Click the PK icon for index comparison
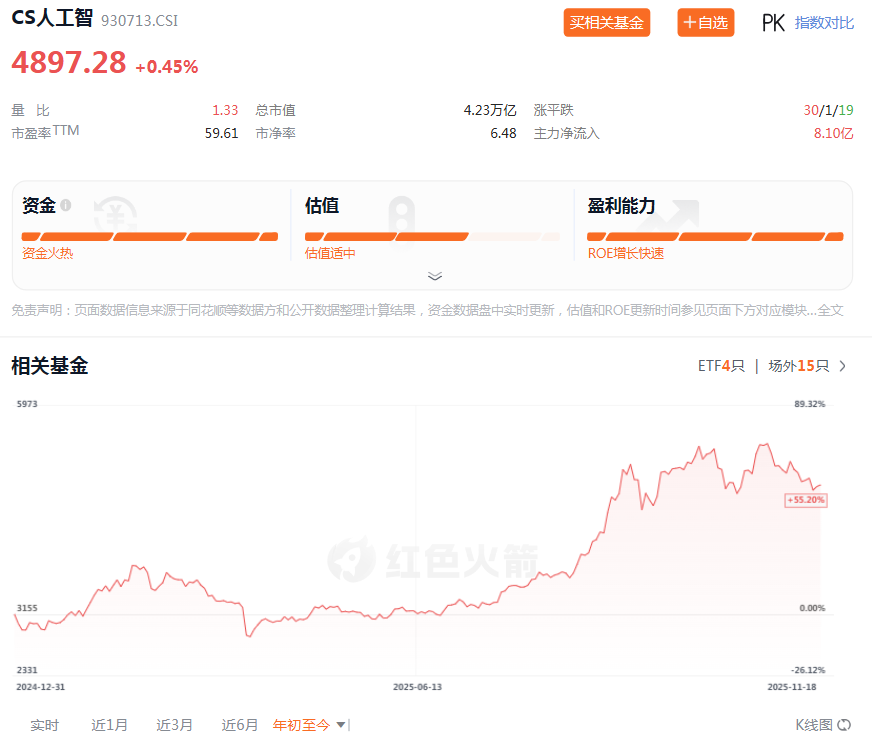 pos(773,23)
